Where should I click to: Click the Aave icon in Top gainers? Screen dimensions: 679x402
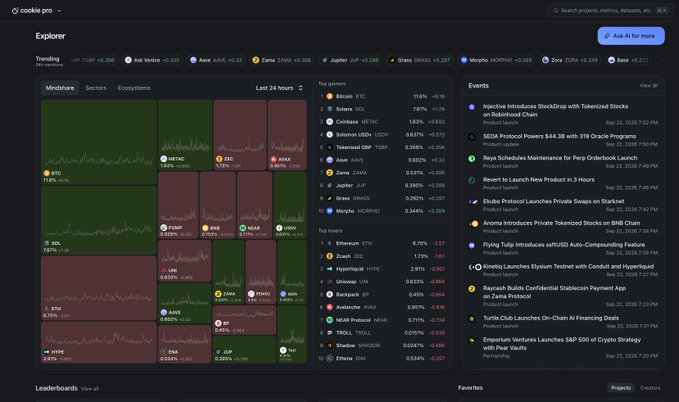330,160
